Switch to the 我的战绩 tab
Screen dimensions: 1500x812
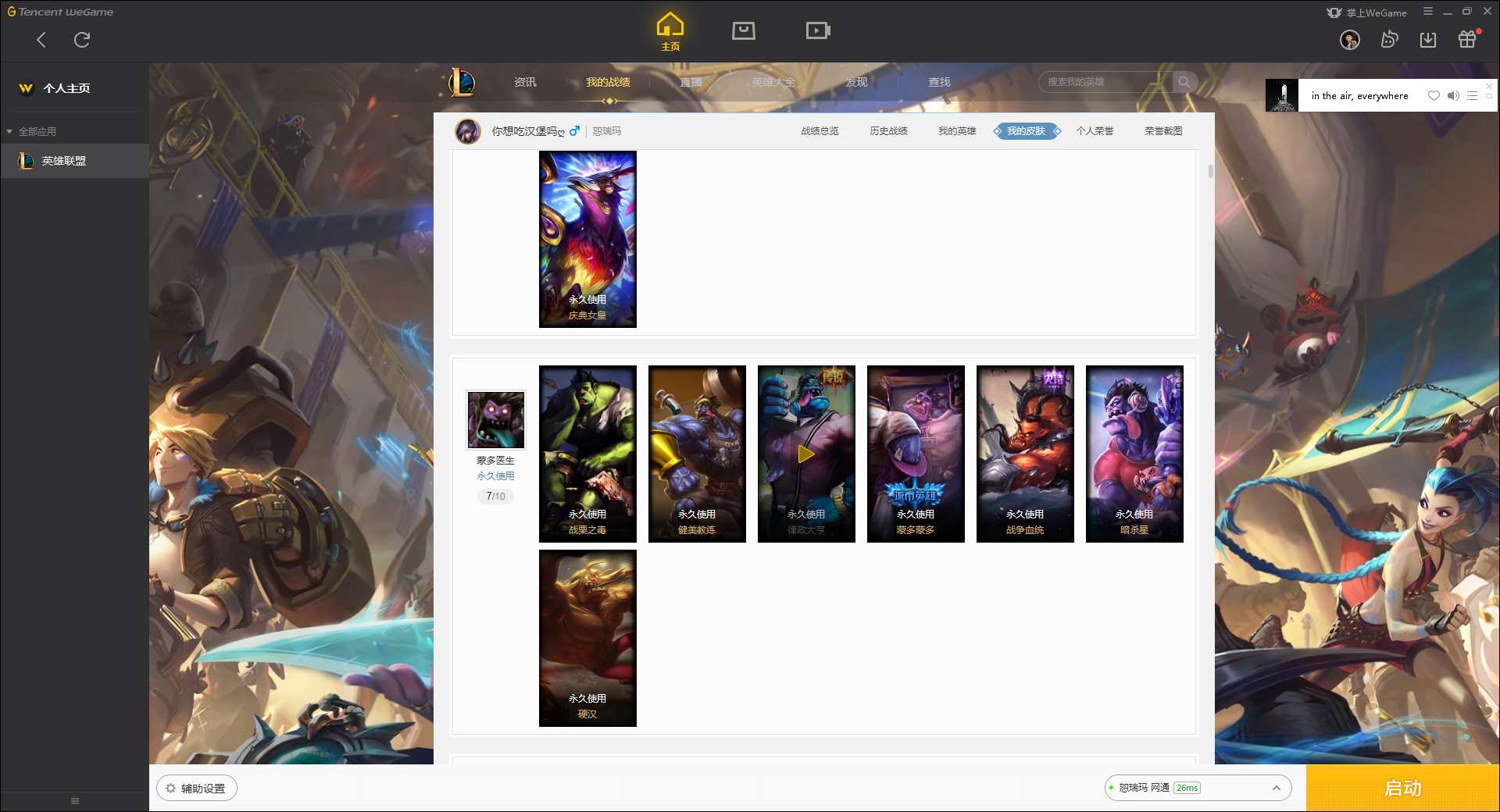pos(608,82)
